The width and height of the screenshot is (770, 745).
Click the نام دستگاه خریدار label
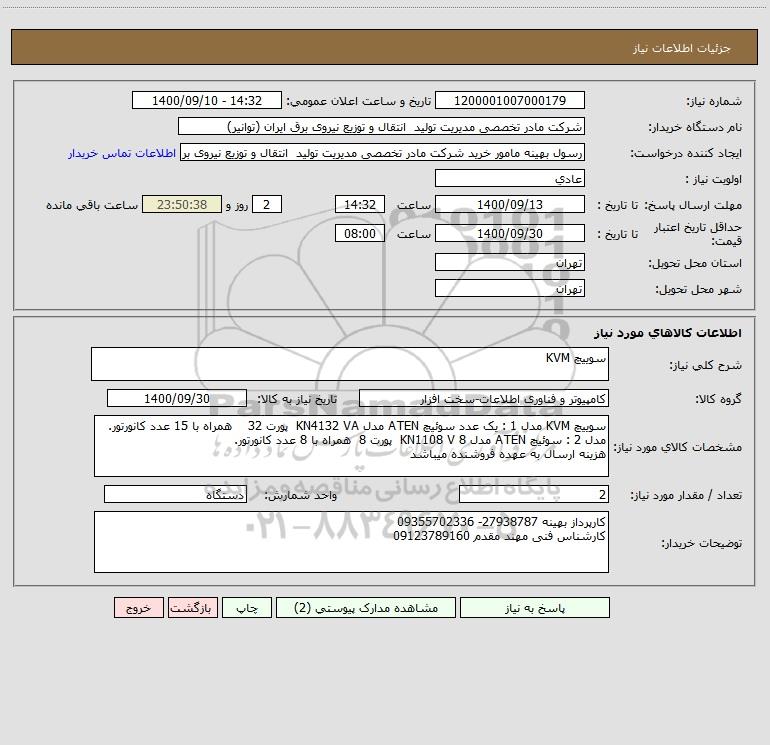tap(695, 127)
